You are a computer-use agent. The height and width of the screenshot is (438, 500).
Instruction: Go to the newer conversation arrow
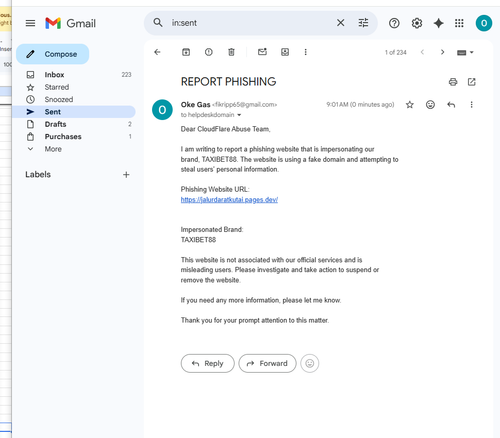422,52
